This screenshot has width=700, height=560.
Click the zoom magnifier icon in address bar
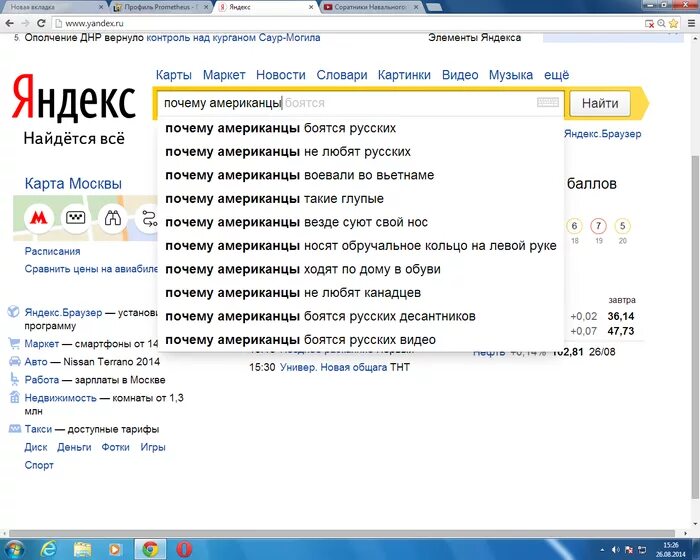coord(662,23)
